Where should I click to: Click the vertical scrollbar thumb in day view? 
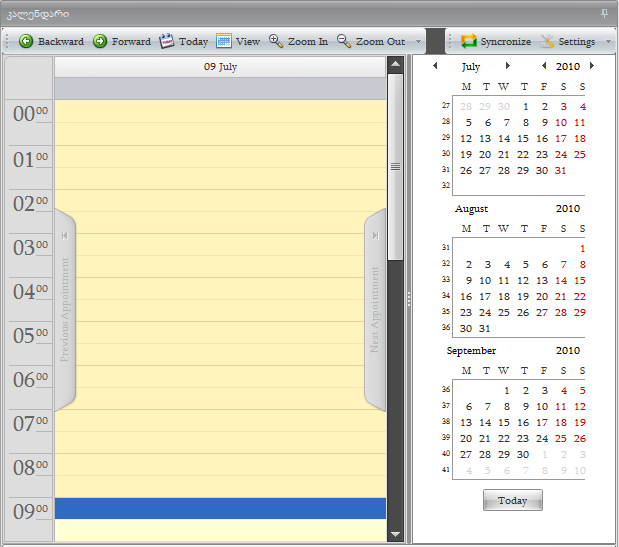(x=395, y=167)
